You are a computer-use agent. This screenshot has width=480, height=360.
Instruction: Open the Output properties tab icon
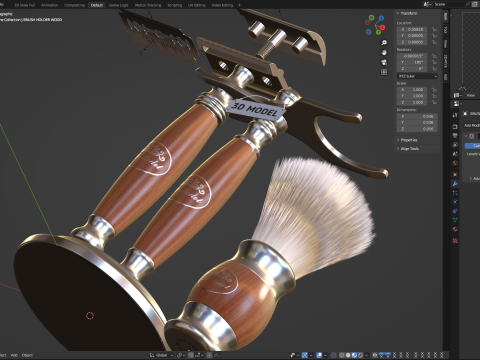point(455,136)
